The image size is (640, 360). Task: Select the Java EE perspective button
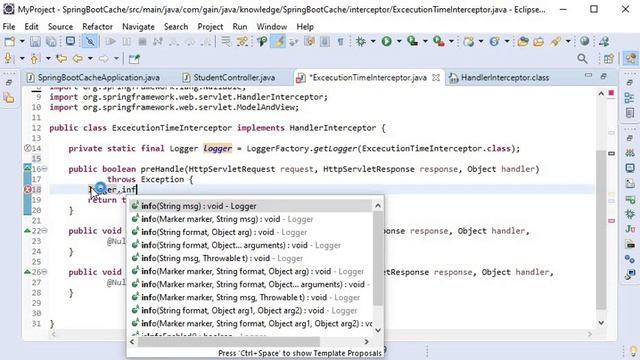631,58
